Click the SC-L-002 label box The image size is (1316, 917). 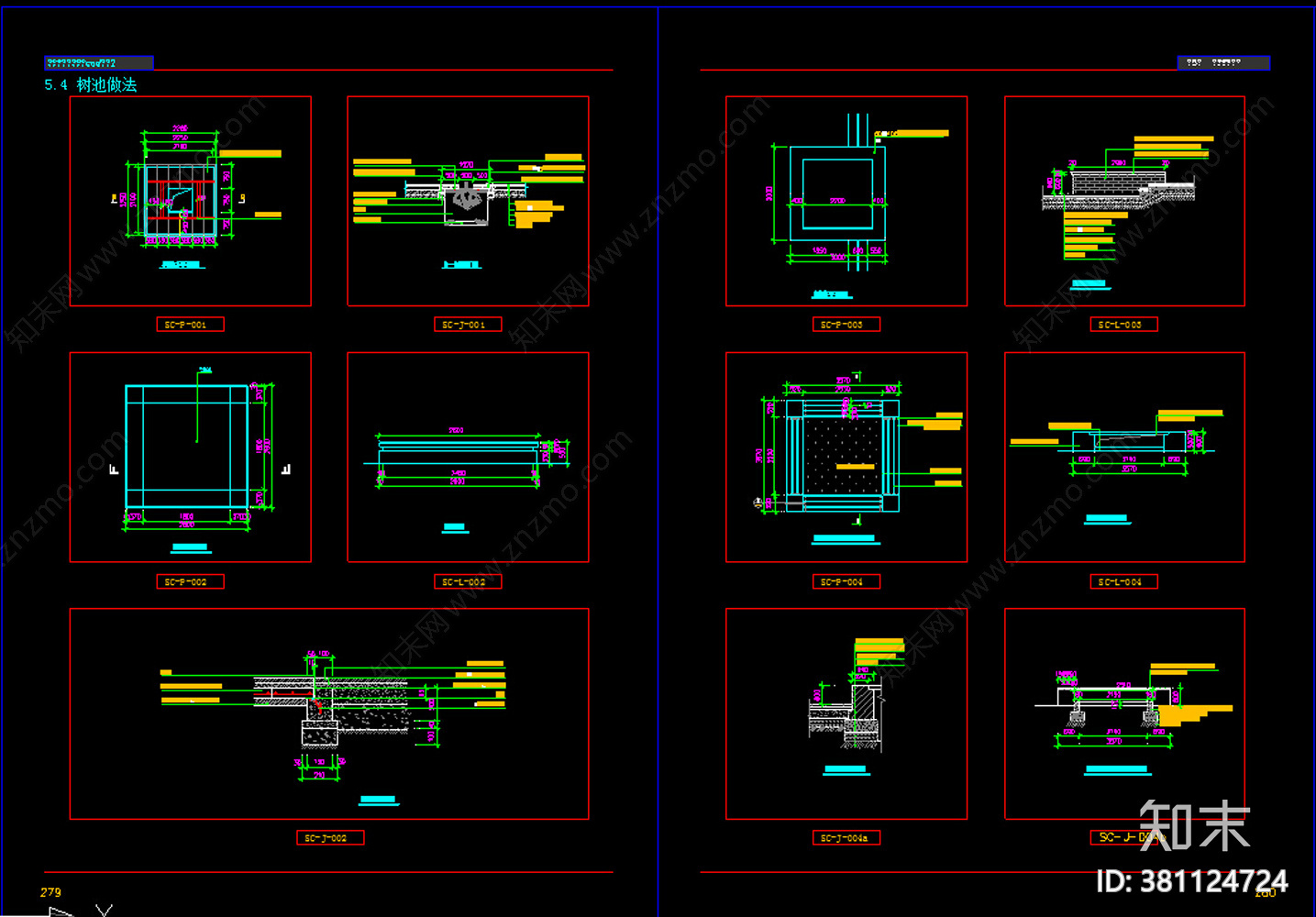tap(468, 581)
